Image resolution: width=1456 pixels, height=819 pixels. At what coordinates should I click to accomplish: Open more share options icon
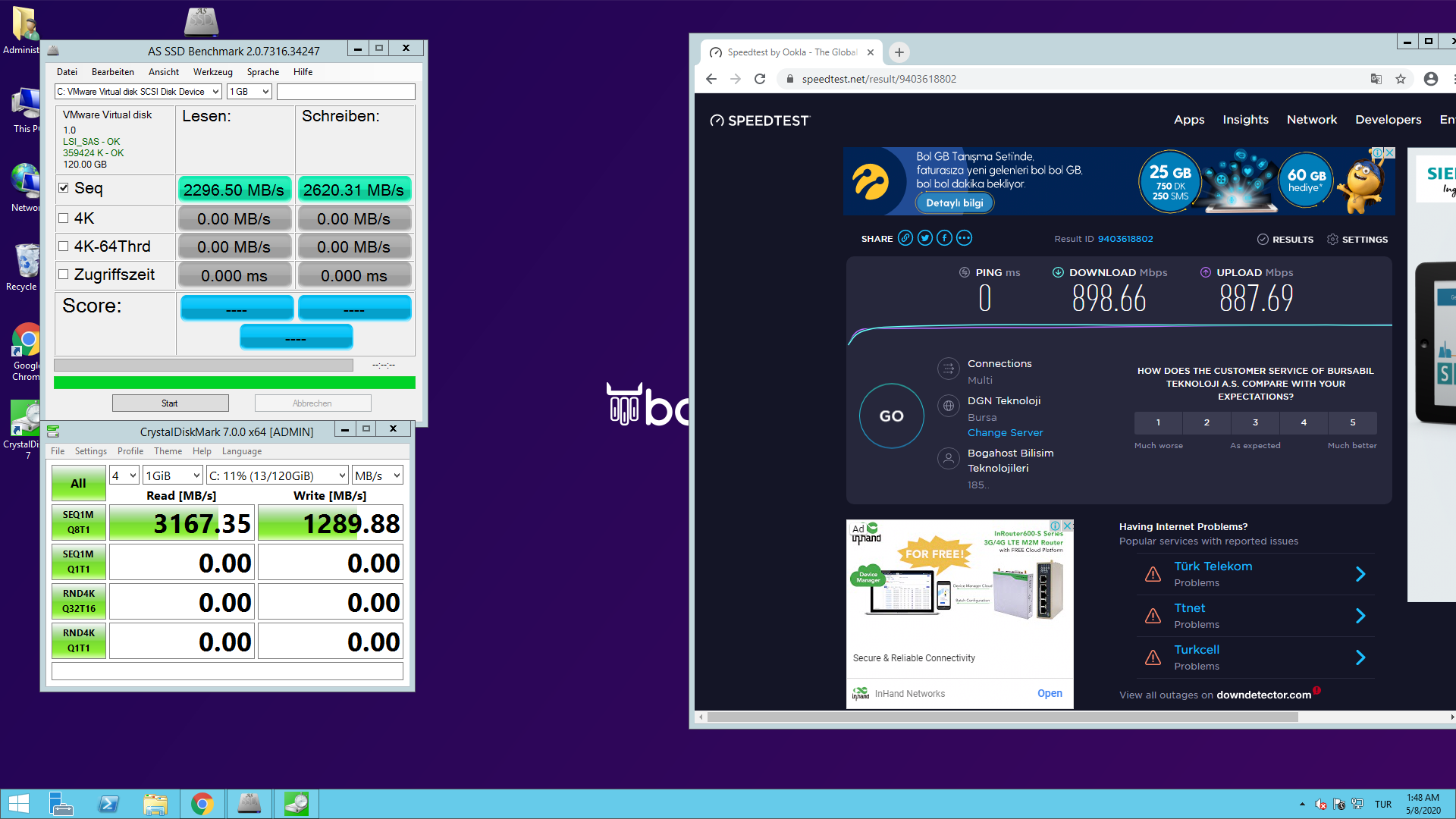964,238
